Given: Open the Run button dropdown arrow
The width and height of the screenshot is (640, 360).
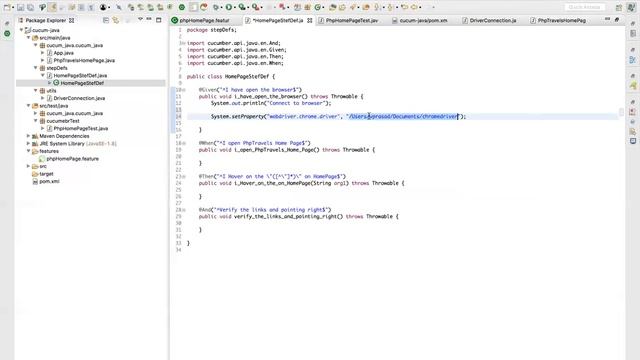Looking at the screenshot, I should click(x=234, y=8).
